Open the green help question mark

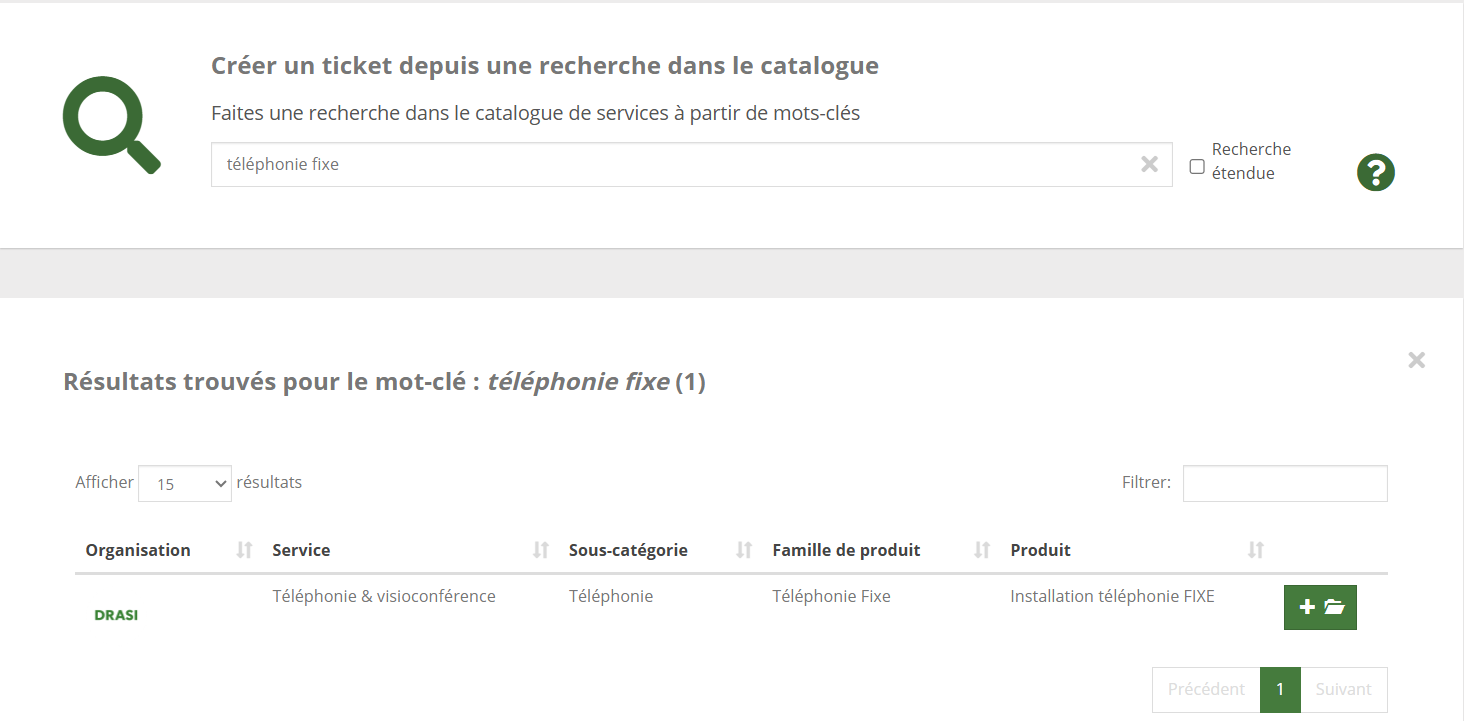[x=1375, y=173]
